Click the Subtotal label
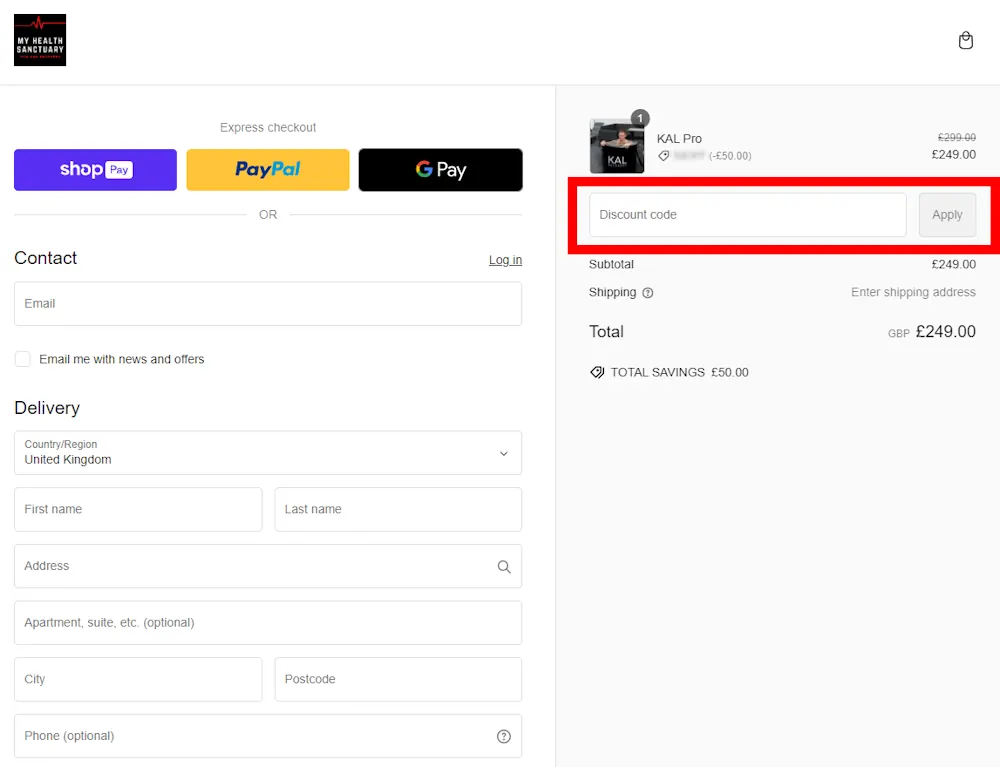Image resolution: width=1000 pixels, height=767 pixels. pyautogui.click(x=611, y=264)
